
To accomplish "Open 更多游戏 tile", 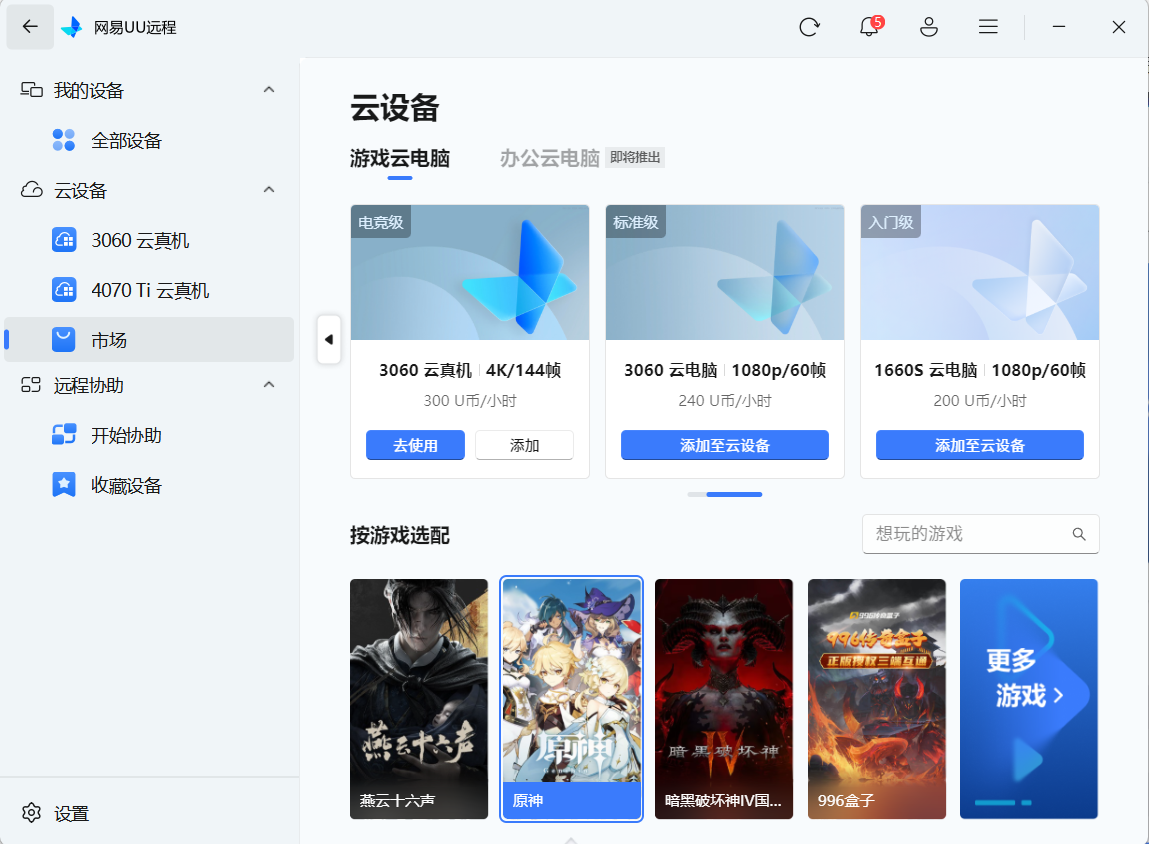I will point(1029,699).
